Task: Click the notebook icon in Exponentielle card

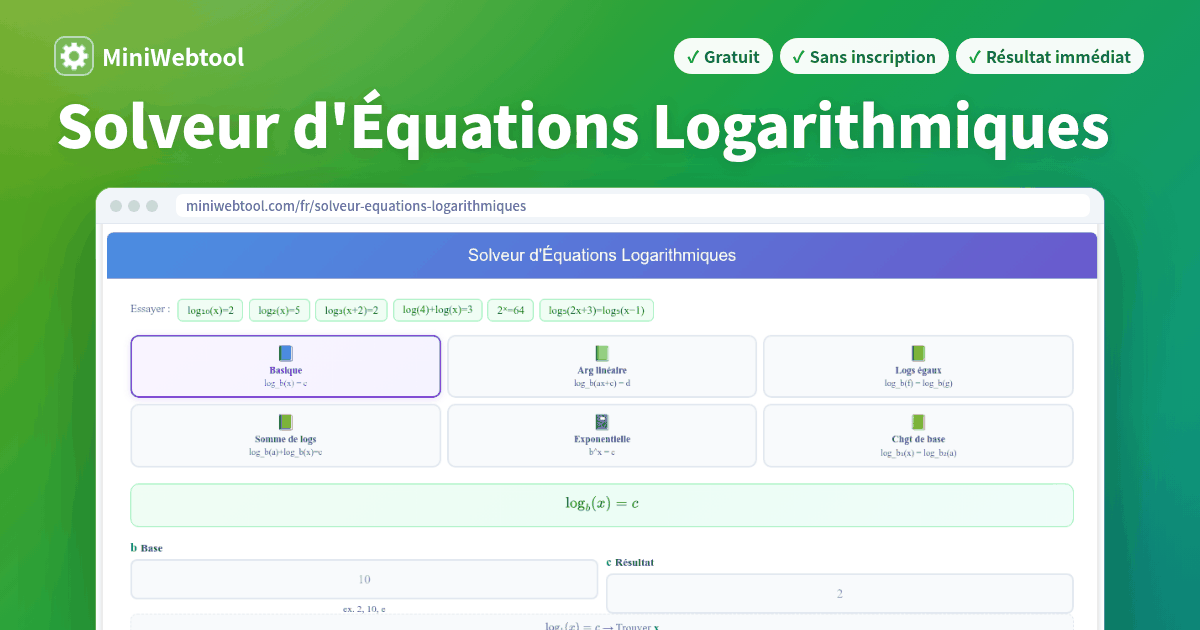Action: tap(602, 422)
